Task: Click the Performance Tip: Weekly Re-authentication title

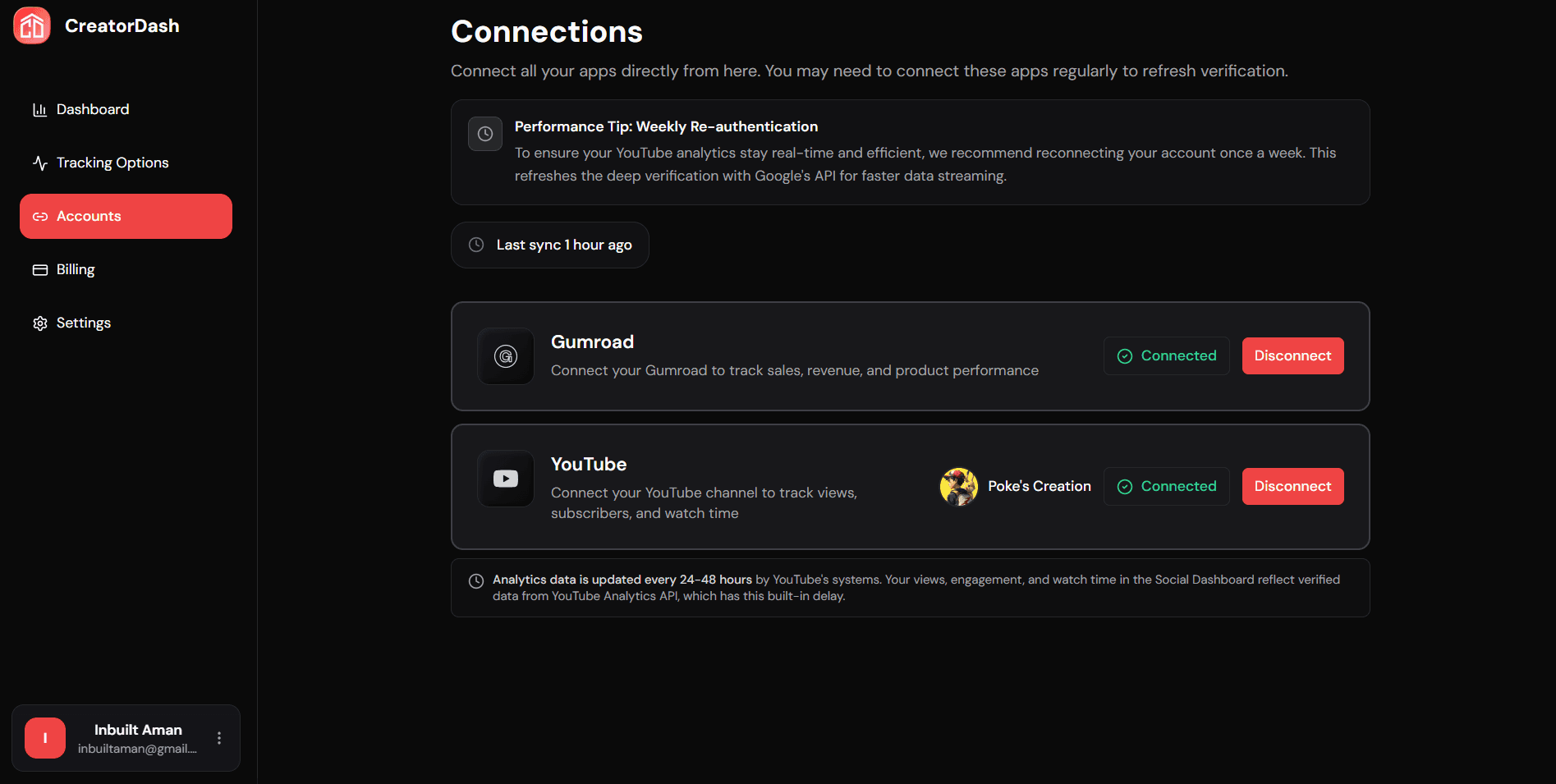Action: (666, 126)
